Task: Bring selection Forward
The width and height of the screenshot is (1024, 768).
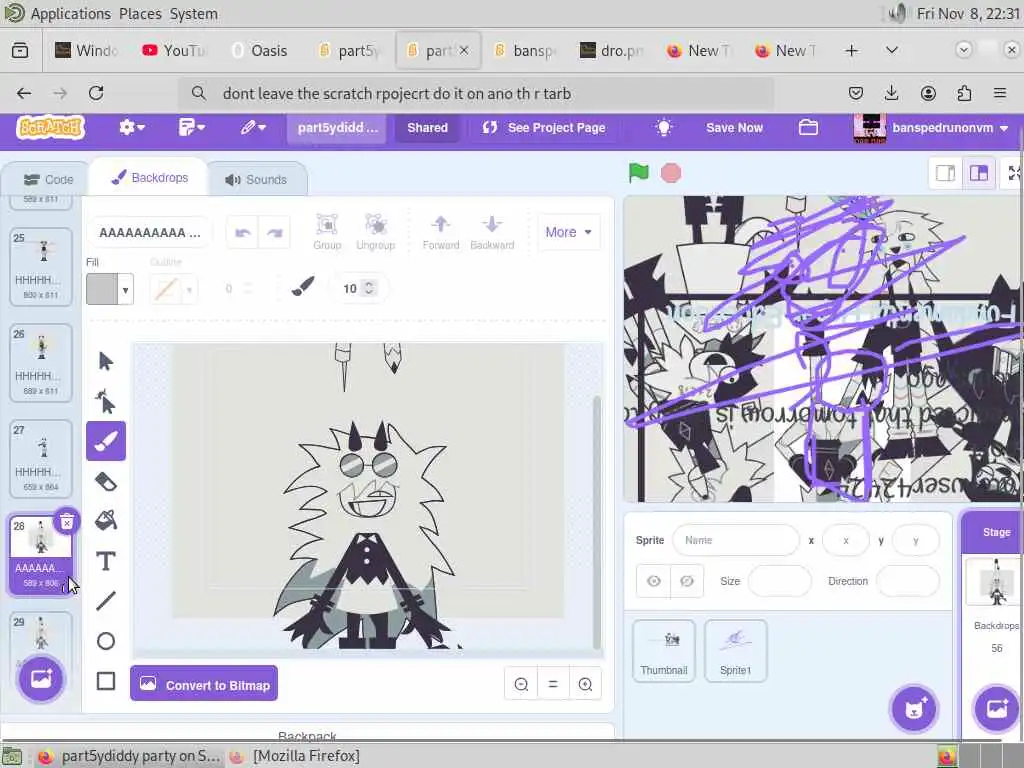Action: point(441,232)
